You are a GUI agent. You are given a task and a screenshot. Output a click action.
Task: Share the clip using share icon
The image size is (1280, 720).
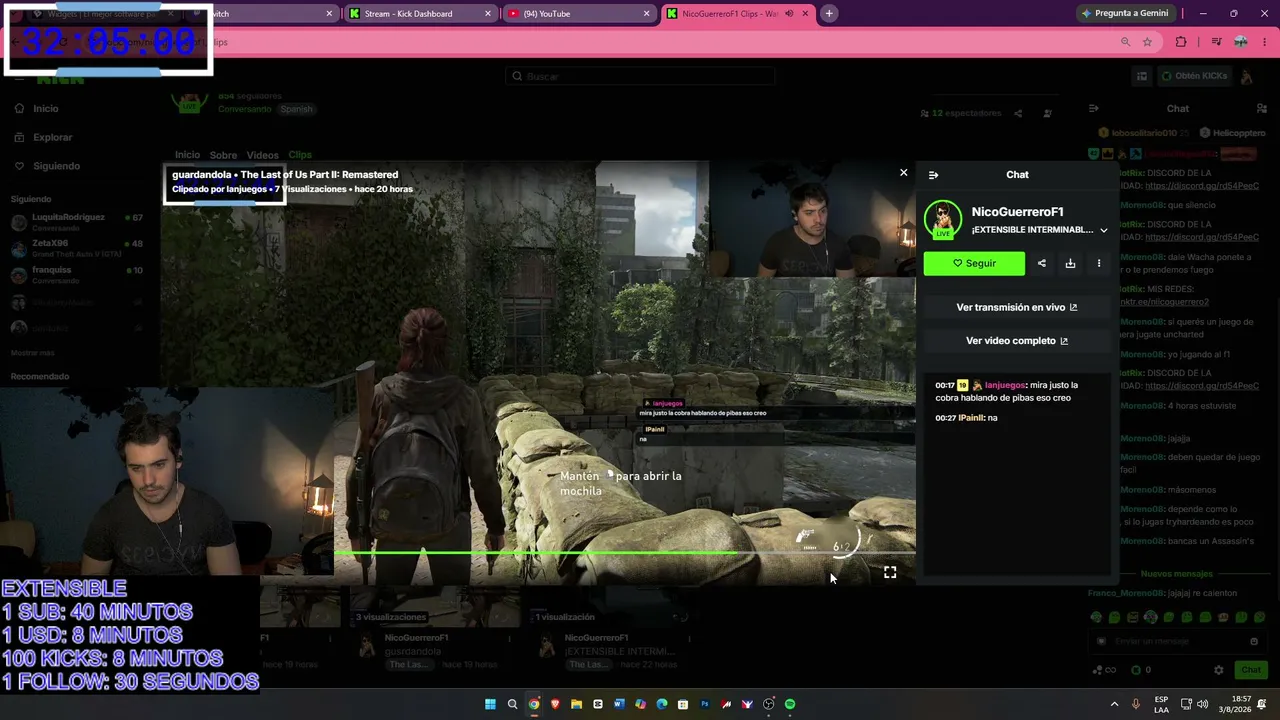coord(1042,263)
